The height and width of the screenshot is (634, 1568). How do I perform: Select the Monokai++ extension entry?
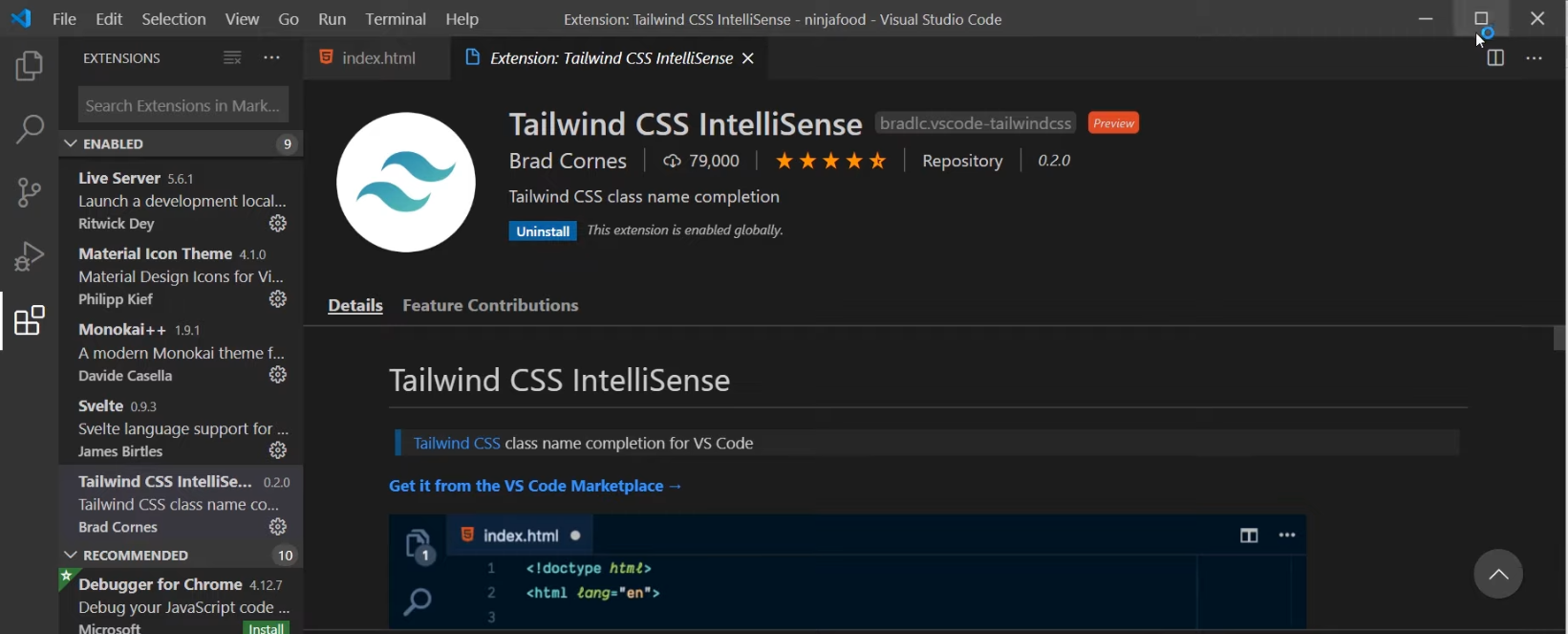tap(182, 352)
